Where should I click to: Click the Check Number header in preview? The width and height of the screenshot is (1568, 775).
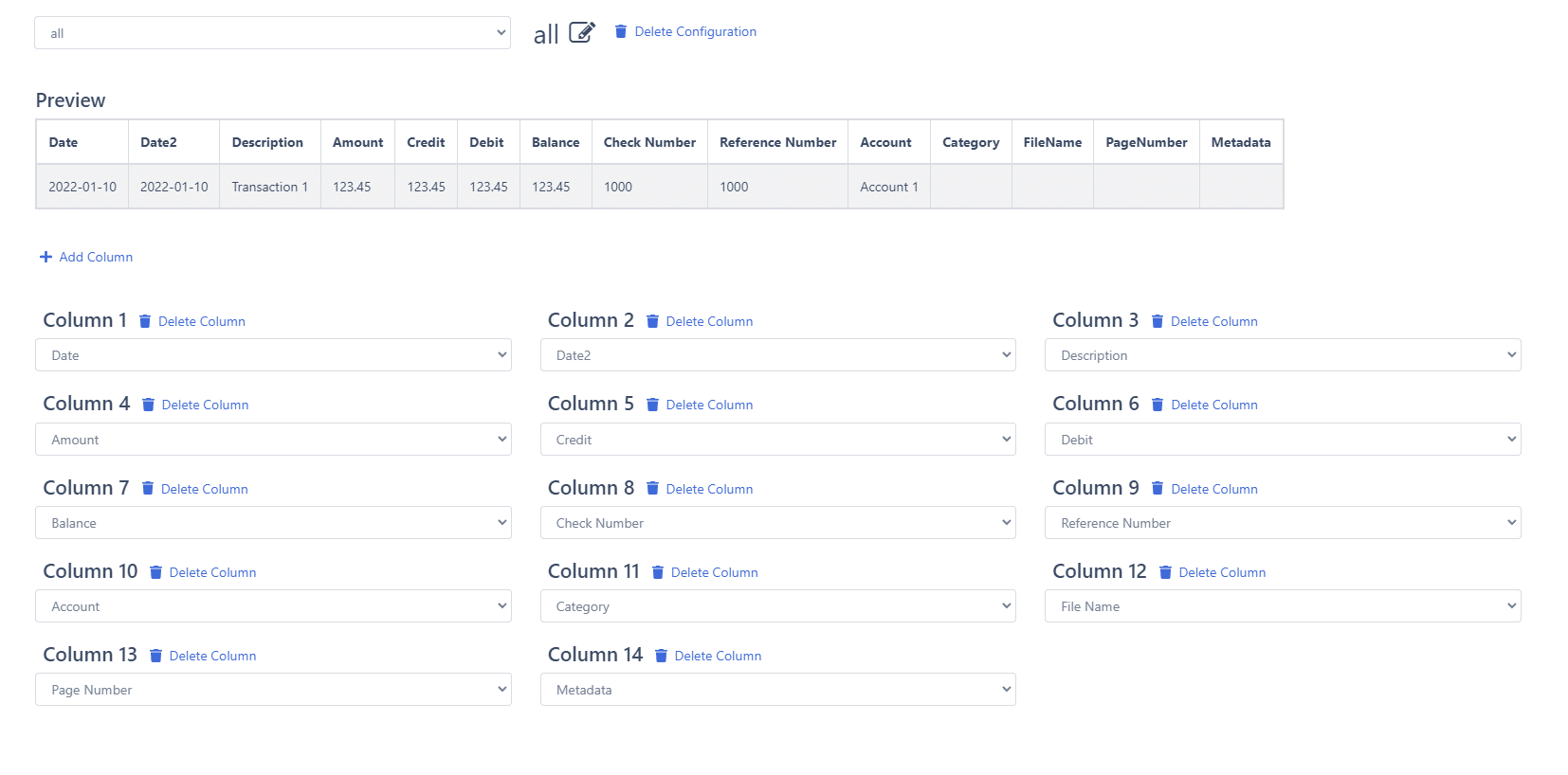649,142
